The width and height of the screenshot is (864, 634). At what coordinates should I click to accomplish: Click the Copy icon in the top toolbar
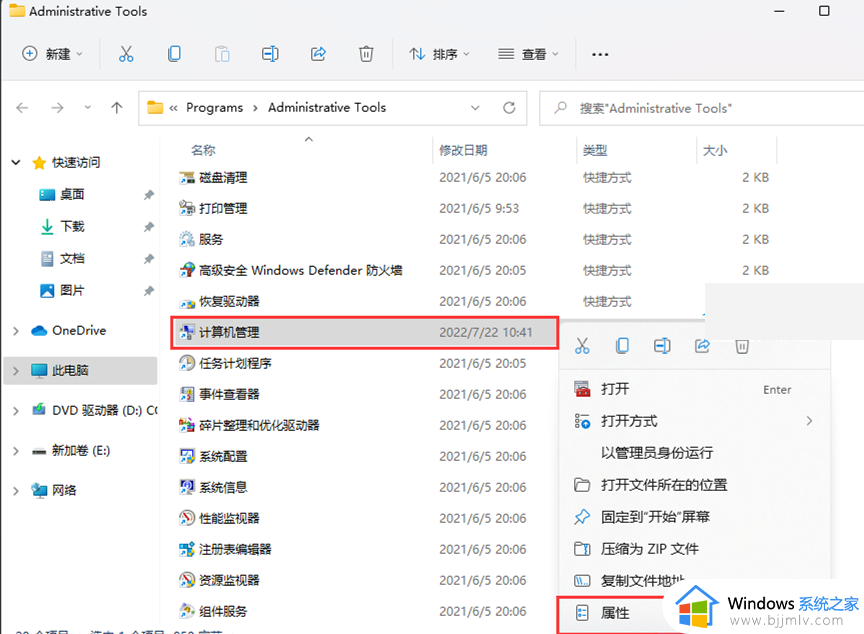[174, 54]
